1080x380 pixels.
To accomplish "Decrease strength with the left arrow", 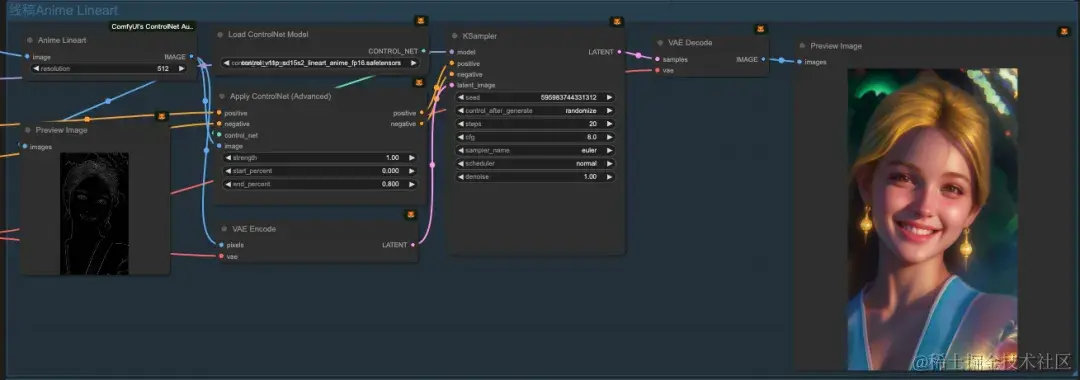I will tap(228, 158).
